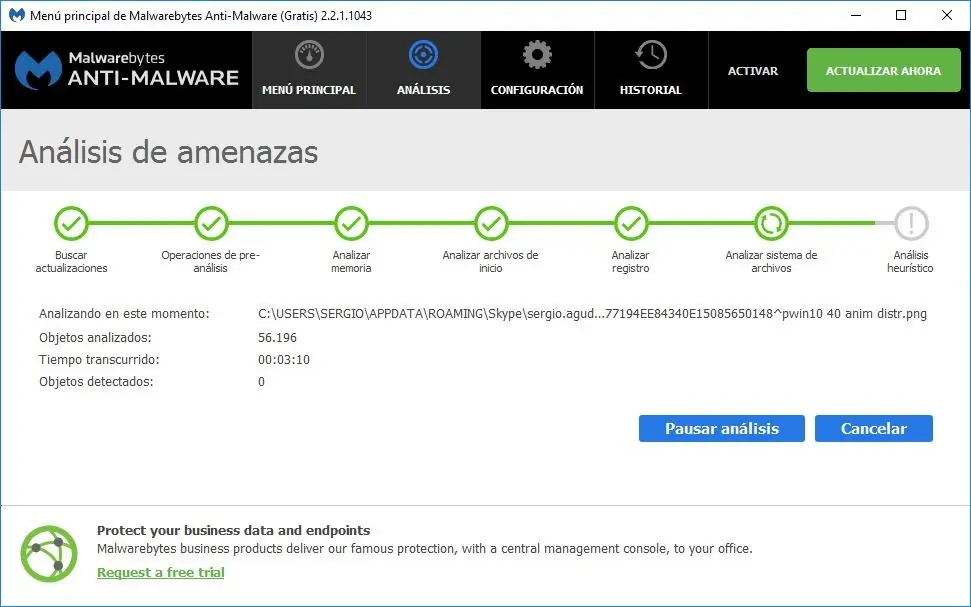
Task: Pause the scan with Pausar análisis
Action: 721,429
